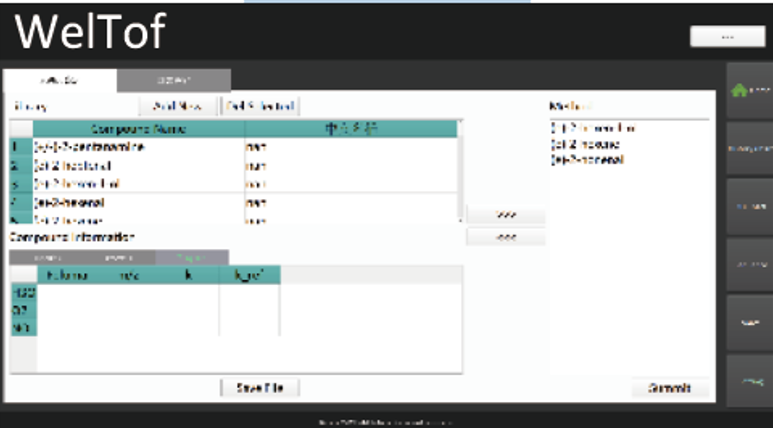Click the fifth sidebar button
Image resolution: width=773 pixels, height=428 pixels.
[749, 322]
